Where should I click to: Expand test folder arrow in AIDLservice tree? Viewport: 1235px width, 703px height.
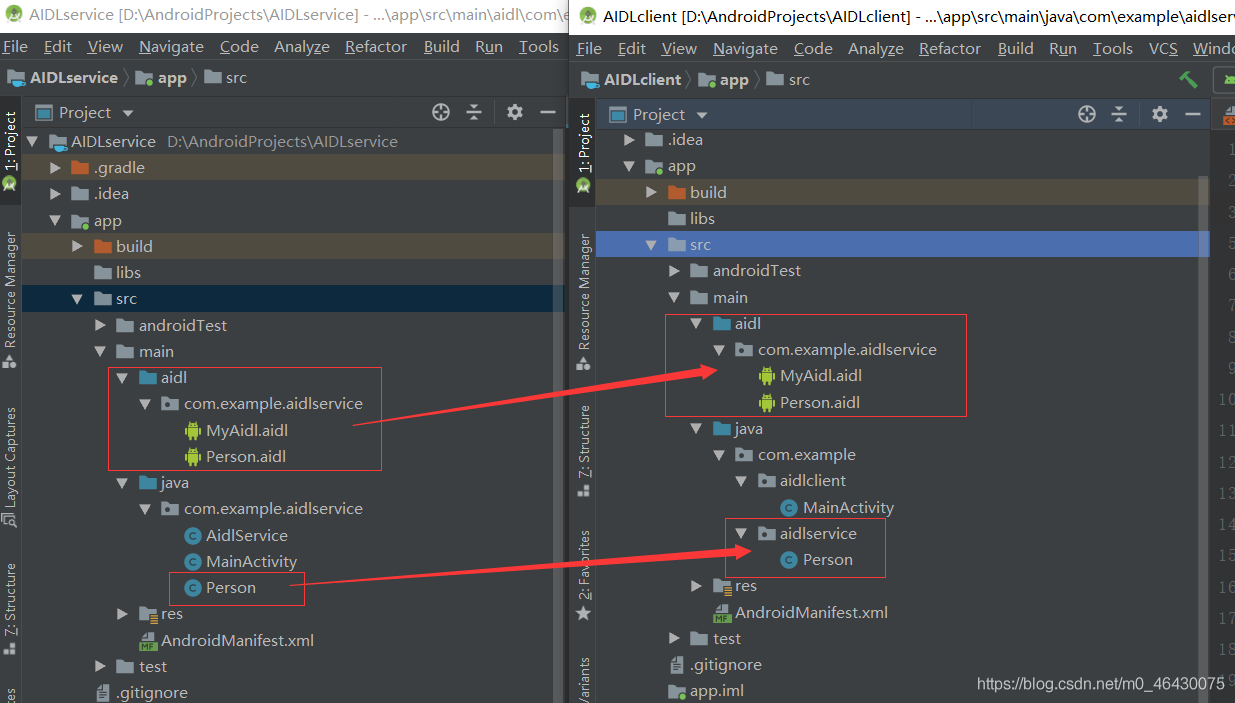[x=100, y=666]
